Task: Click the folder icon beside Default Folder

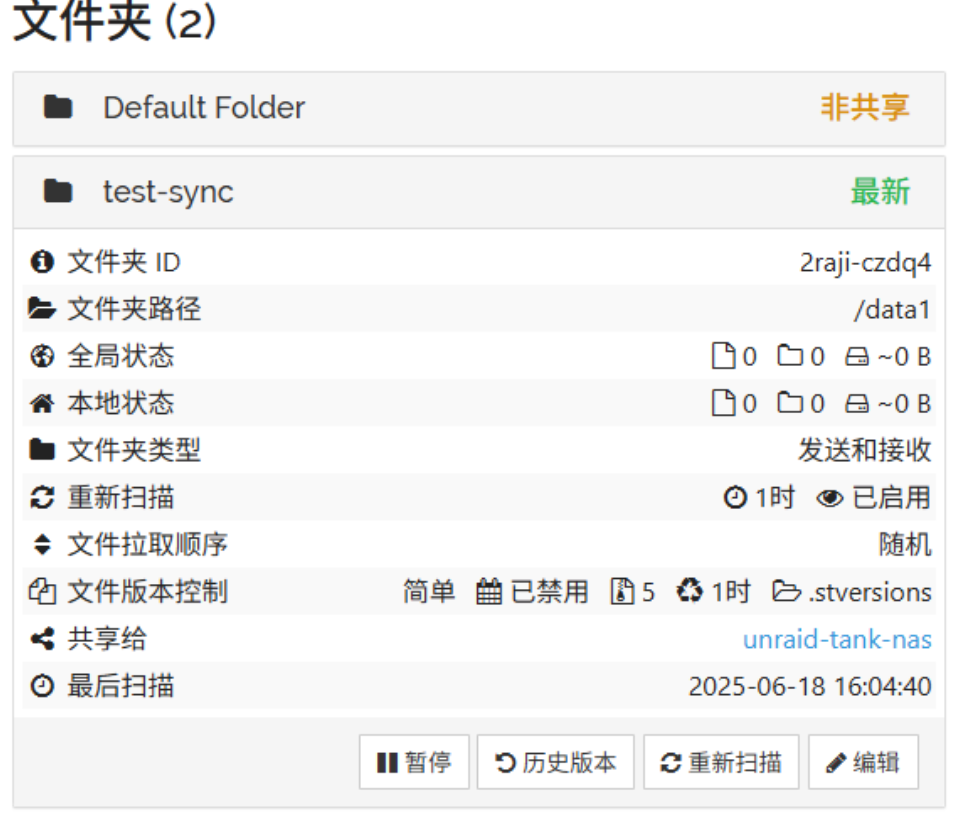Action: (58, 108)
